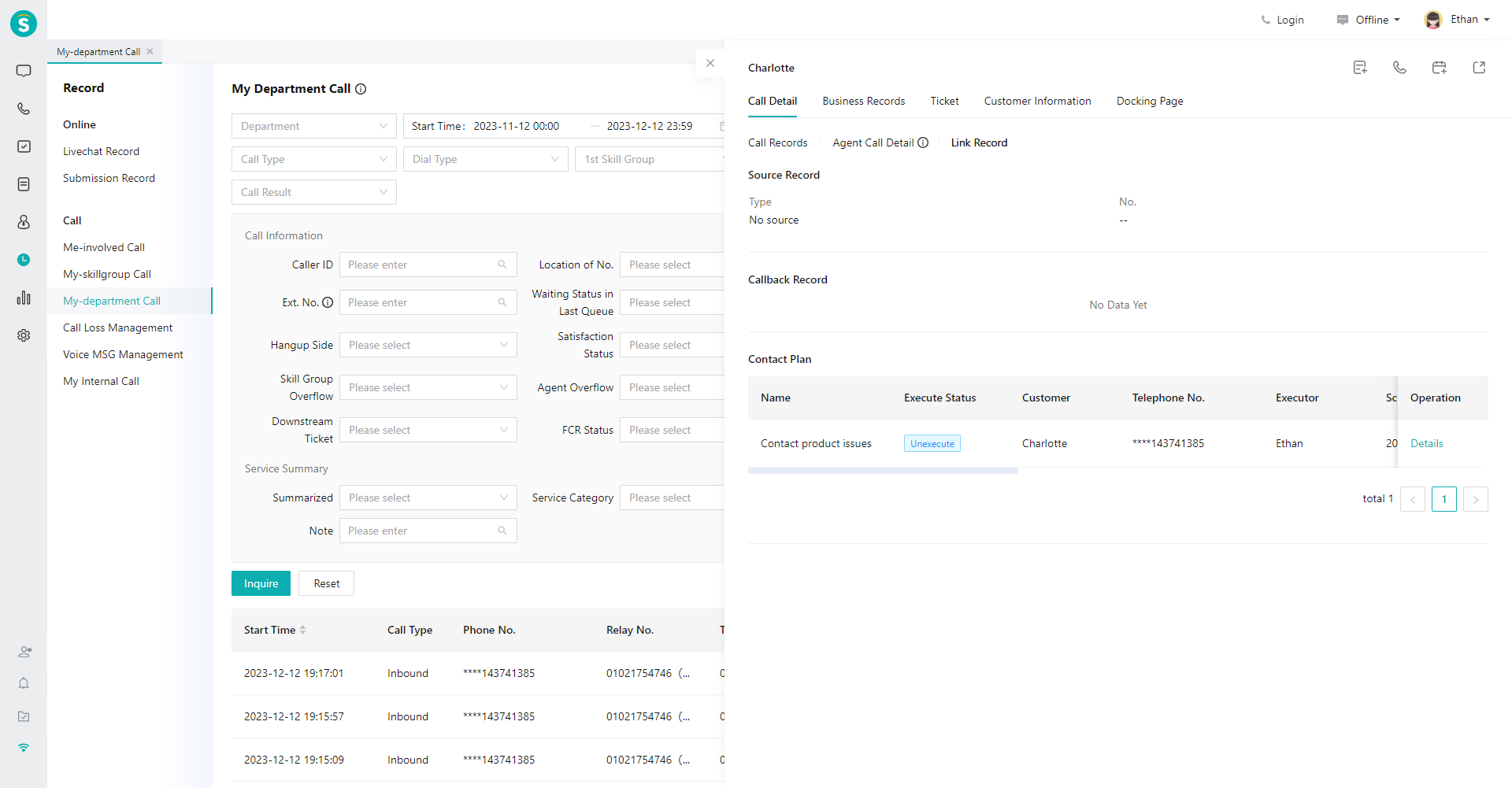This screenshot has width=1512, height=788.
Task: Click the search icon in Note field
Action: [502, 531]
